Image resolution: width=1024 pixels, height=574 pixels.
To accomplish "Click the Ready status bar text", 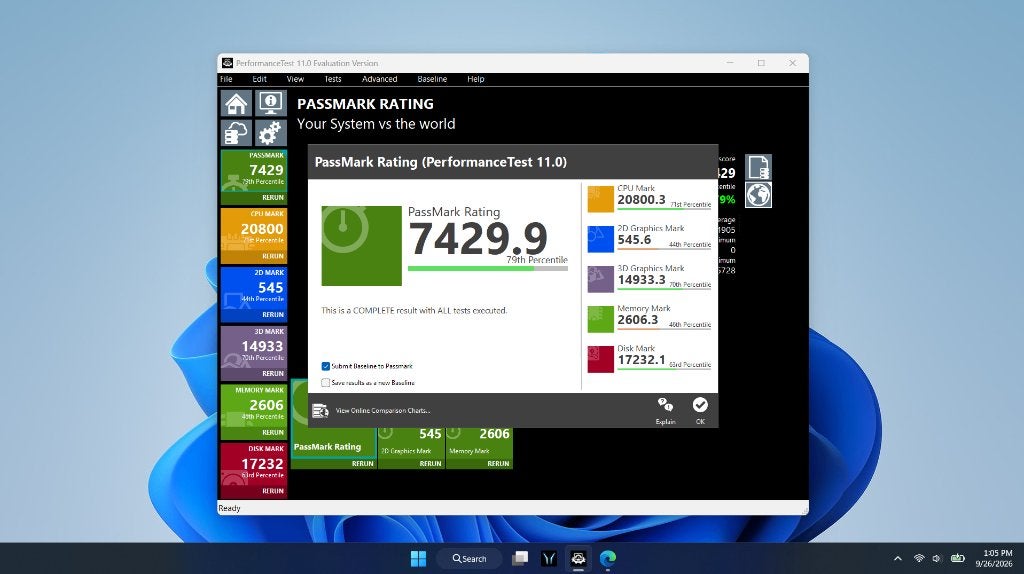I will [x=229, y=508].
